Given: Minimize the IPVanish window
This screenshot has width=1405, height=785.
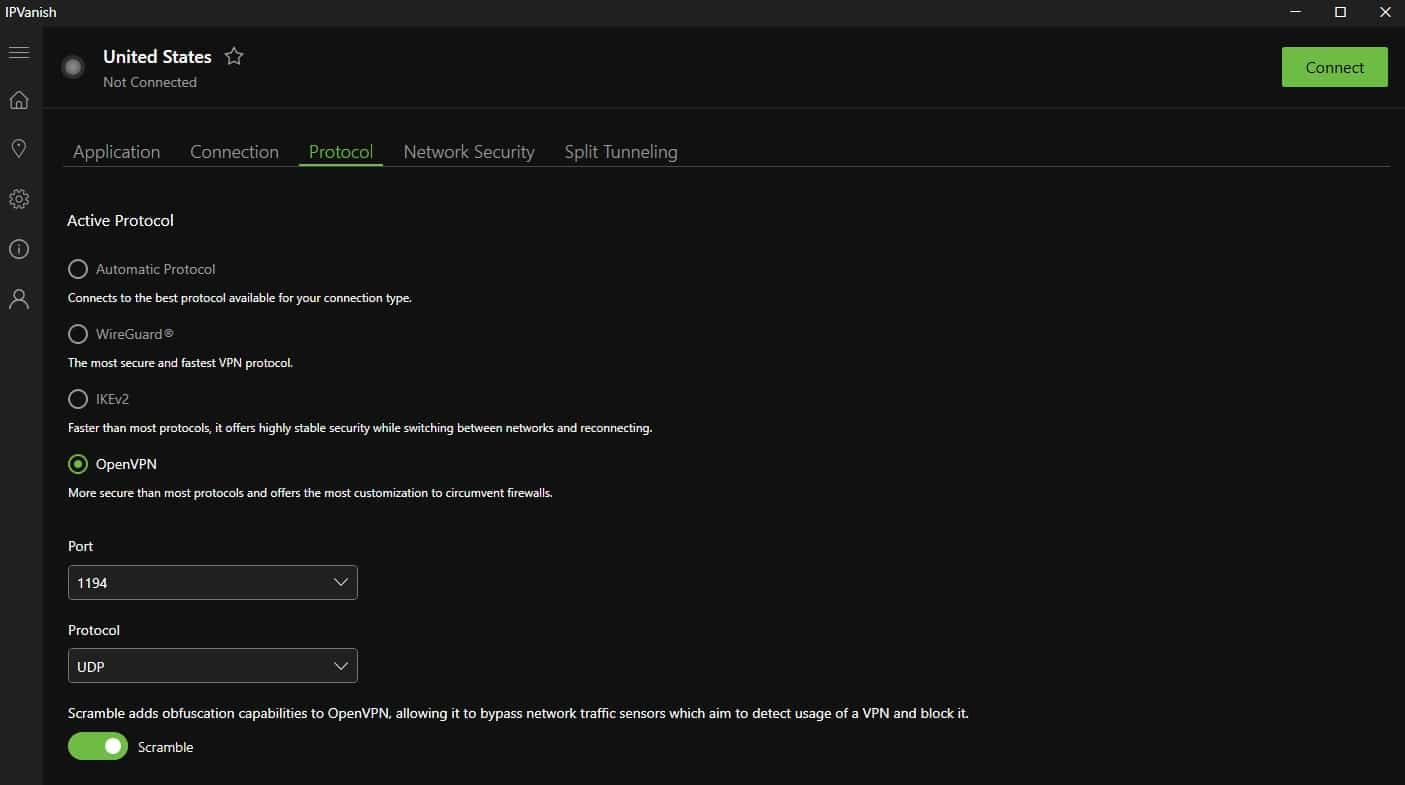Looking at the screenshot, I should [x=1296, y=12].
